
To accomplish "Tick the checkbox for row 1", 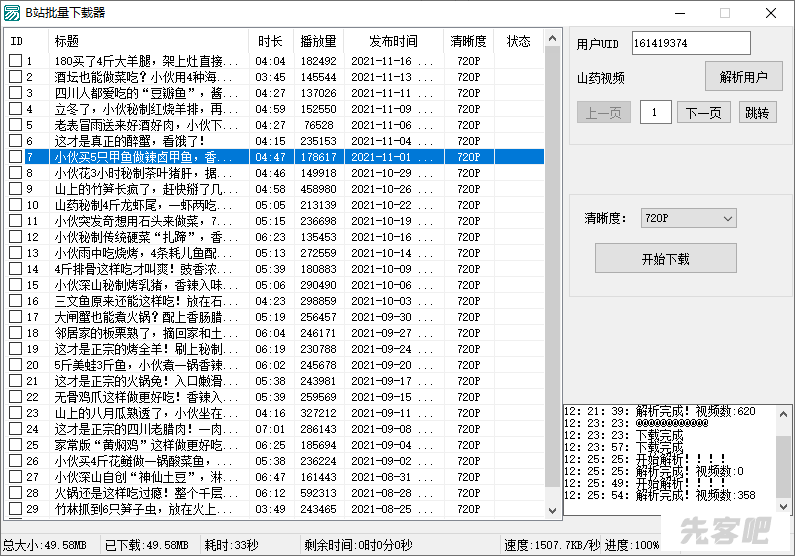I will click(x=15, y=61).
